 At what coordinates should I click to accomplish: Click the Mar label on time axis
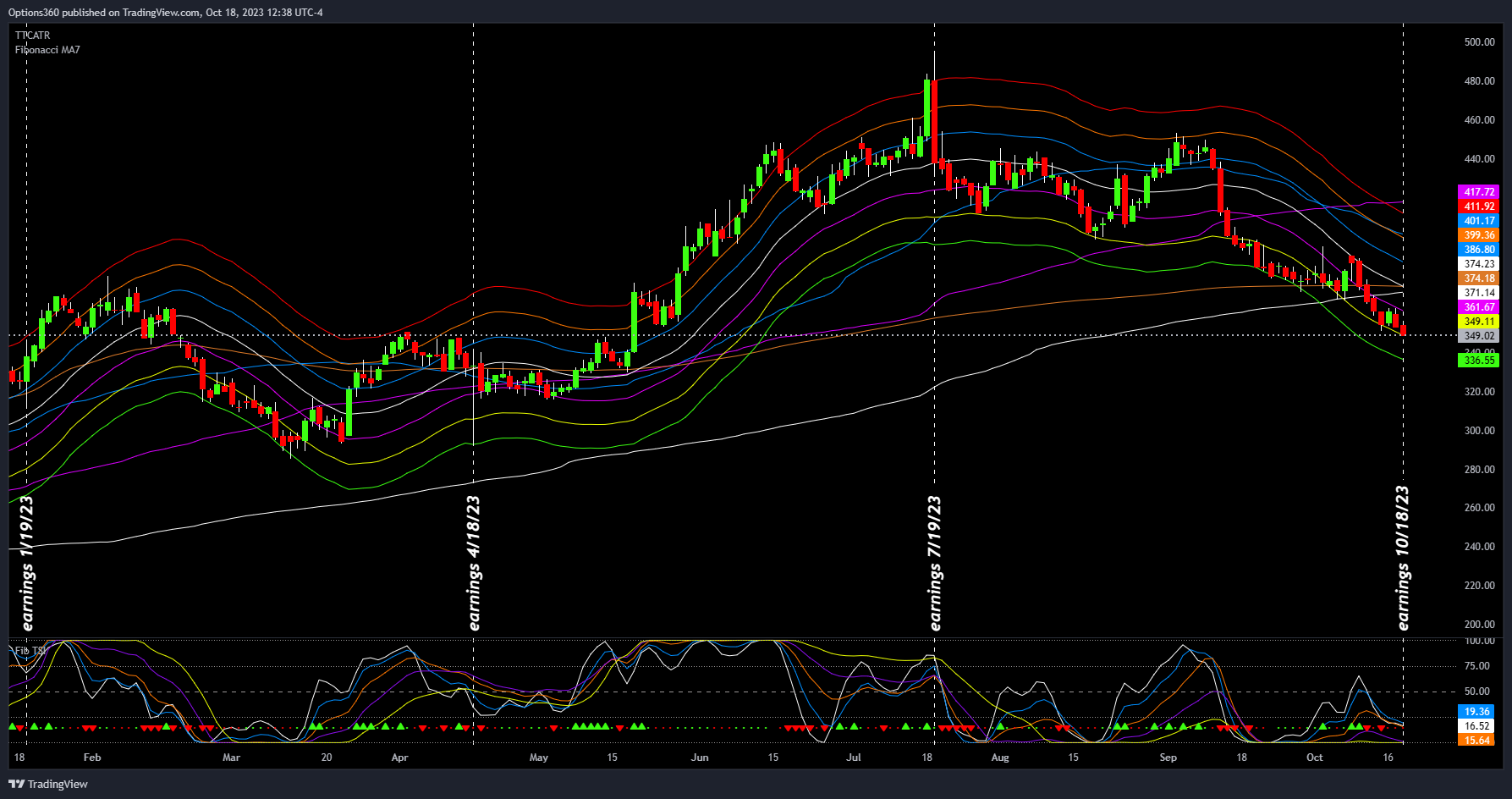click(231, 758)
